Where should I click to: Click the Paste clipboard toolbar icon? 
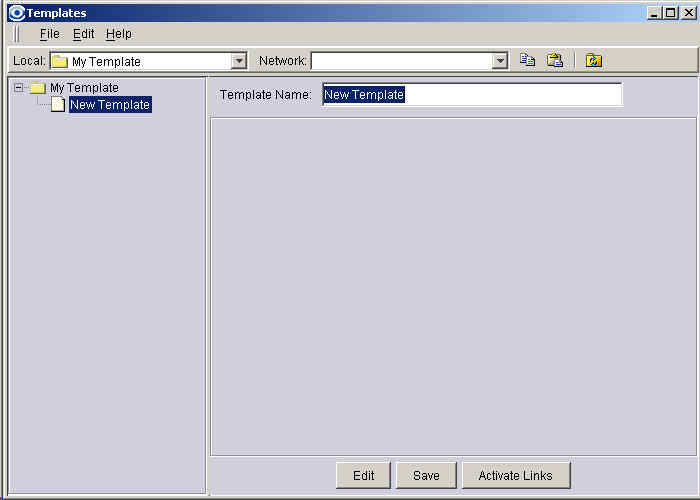point(555,60)
